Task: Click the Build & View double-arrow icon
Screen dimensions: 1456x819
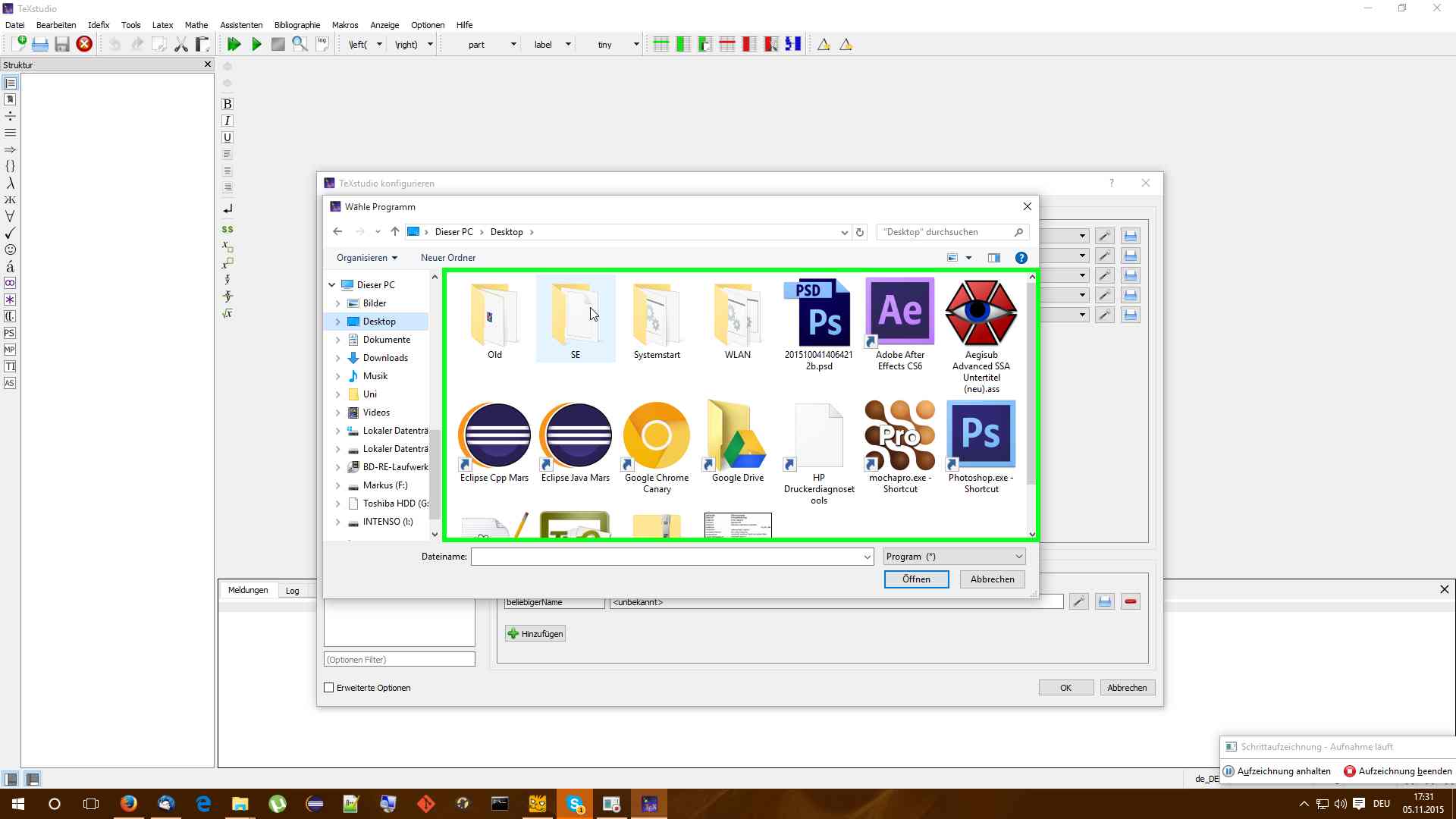Action: 234,45
